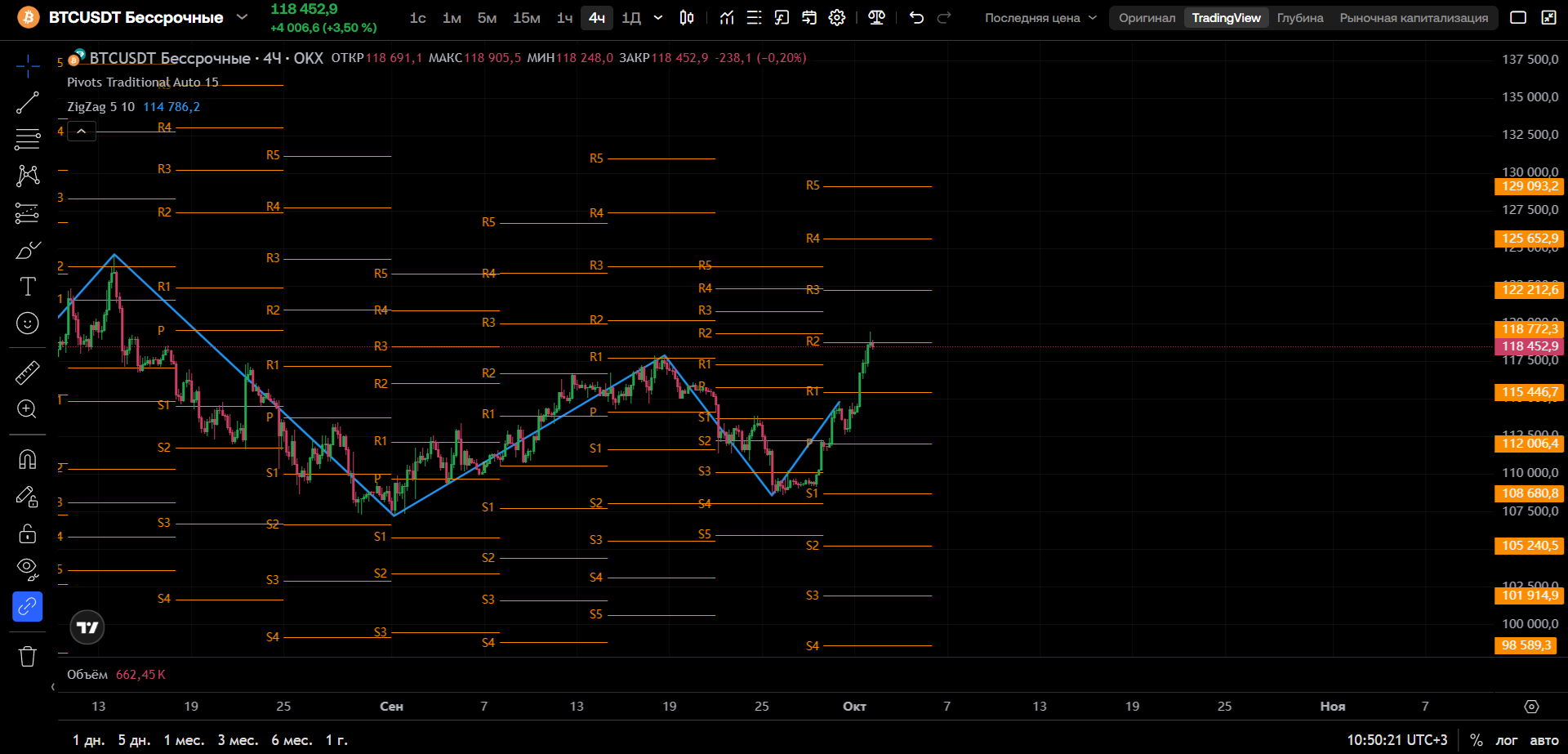Select the Text annotation tool
Image resolution: width=1568 pixels, height=754 pixels.
click(x=28, y=287)
